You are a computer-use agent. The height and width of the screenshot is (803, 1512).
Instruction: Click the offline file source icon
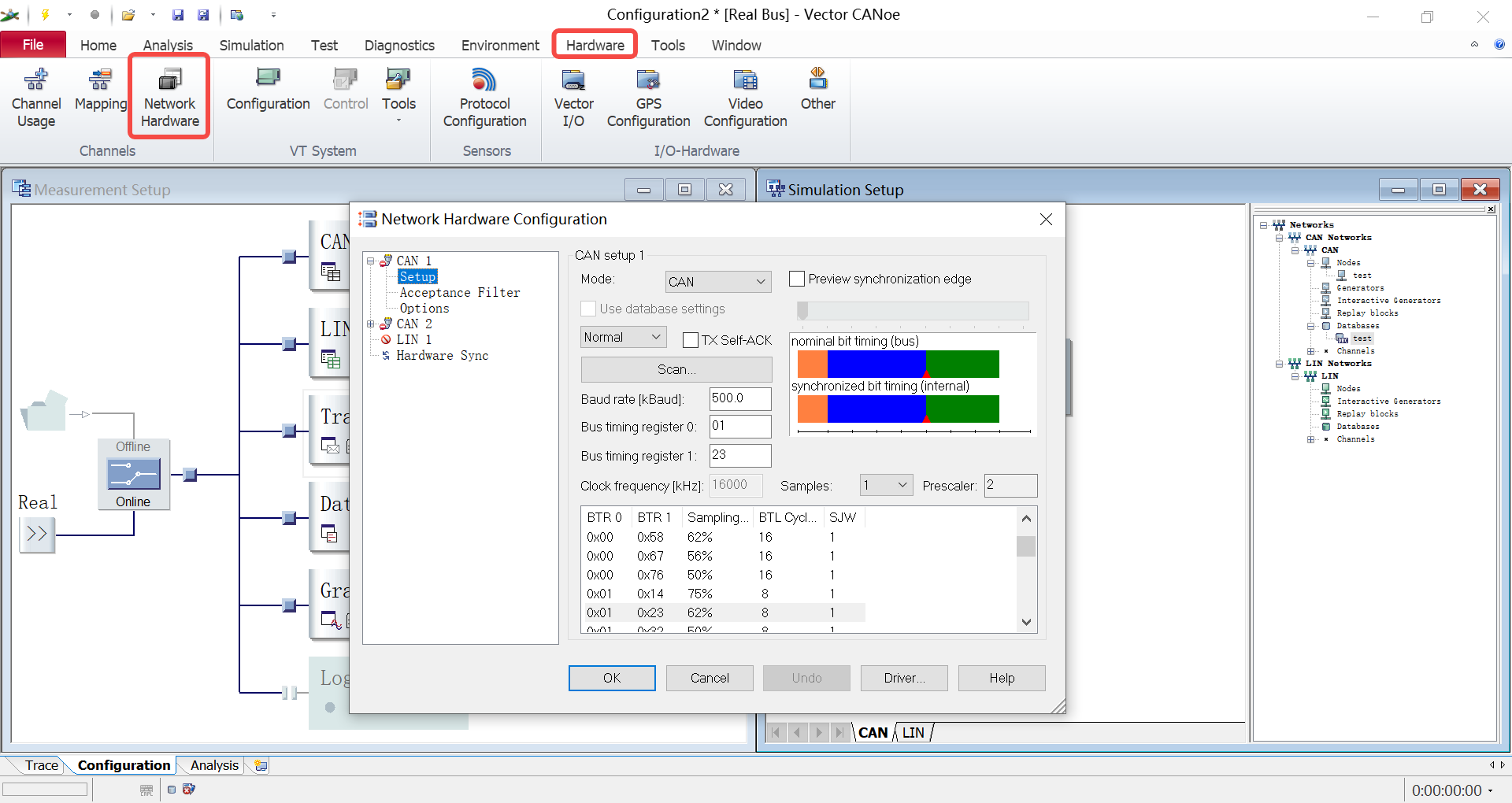(x=44, y=410)
